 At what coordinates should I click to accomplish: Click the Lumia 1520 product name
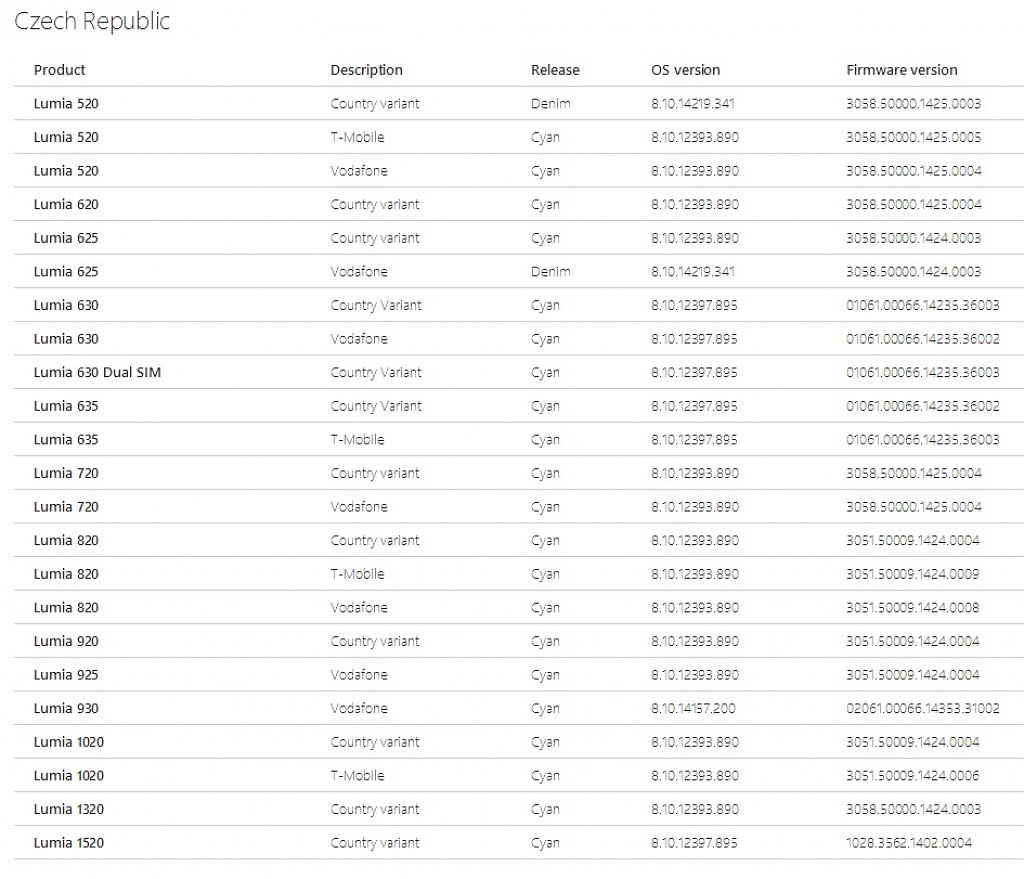(x=69, y=842)
